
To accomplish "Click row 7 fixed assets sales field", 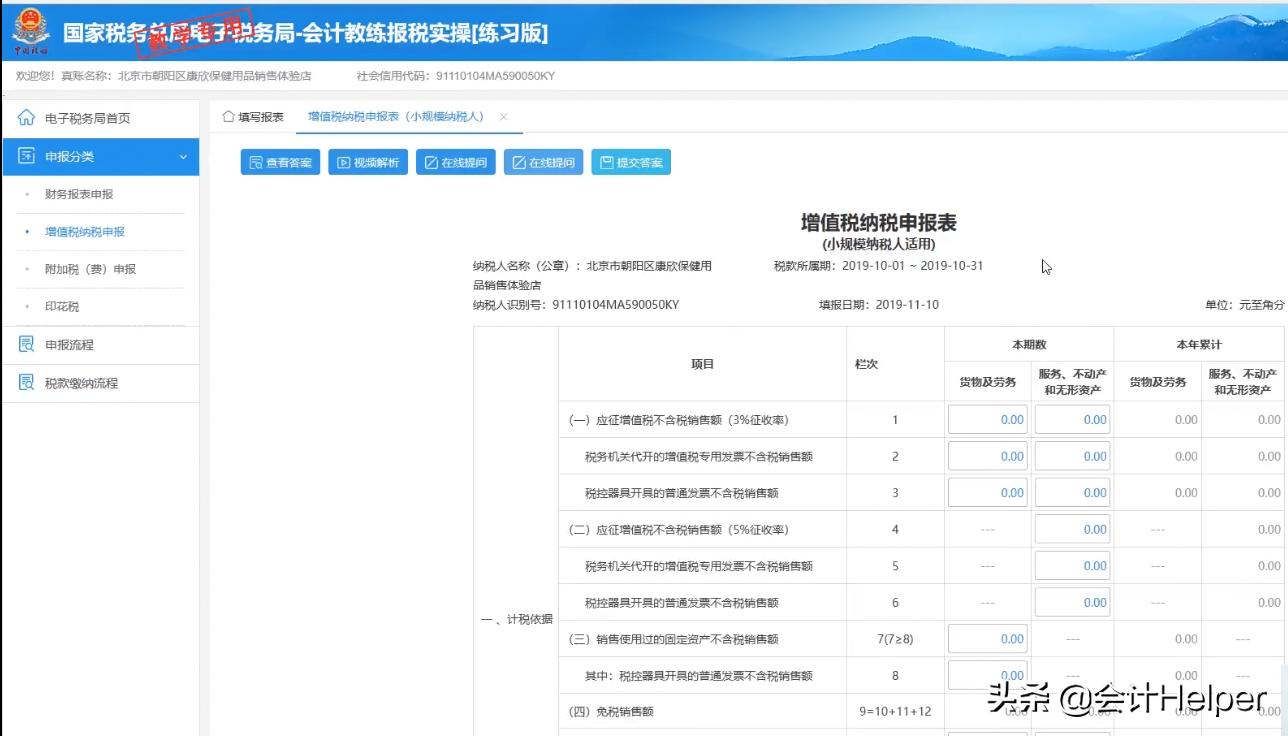I will point(987,638).
